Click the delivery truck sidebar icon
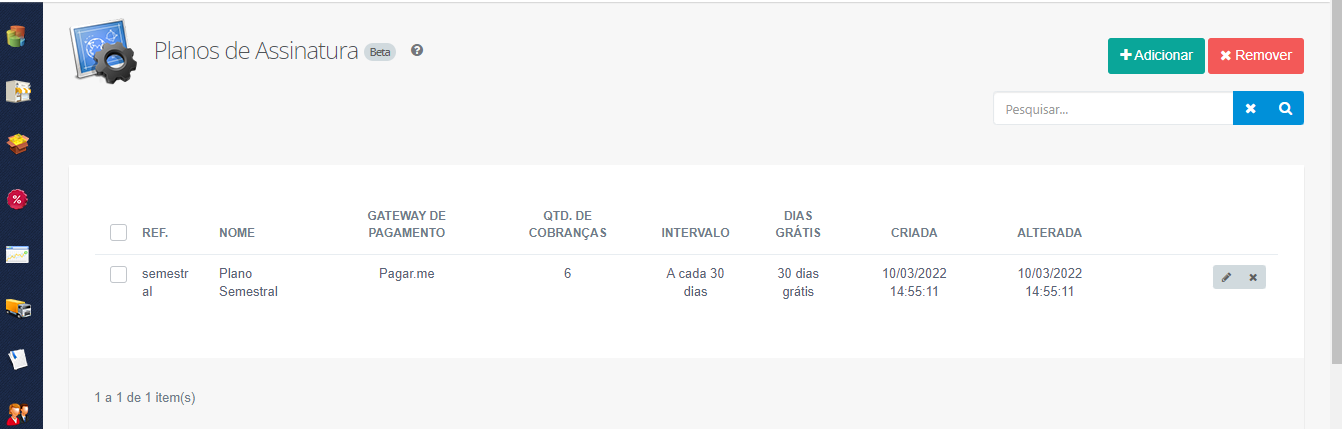The image size is (1342, 429). pyautogui.click(x=17, y=307)
